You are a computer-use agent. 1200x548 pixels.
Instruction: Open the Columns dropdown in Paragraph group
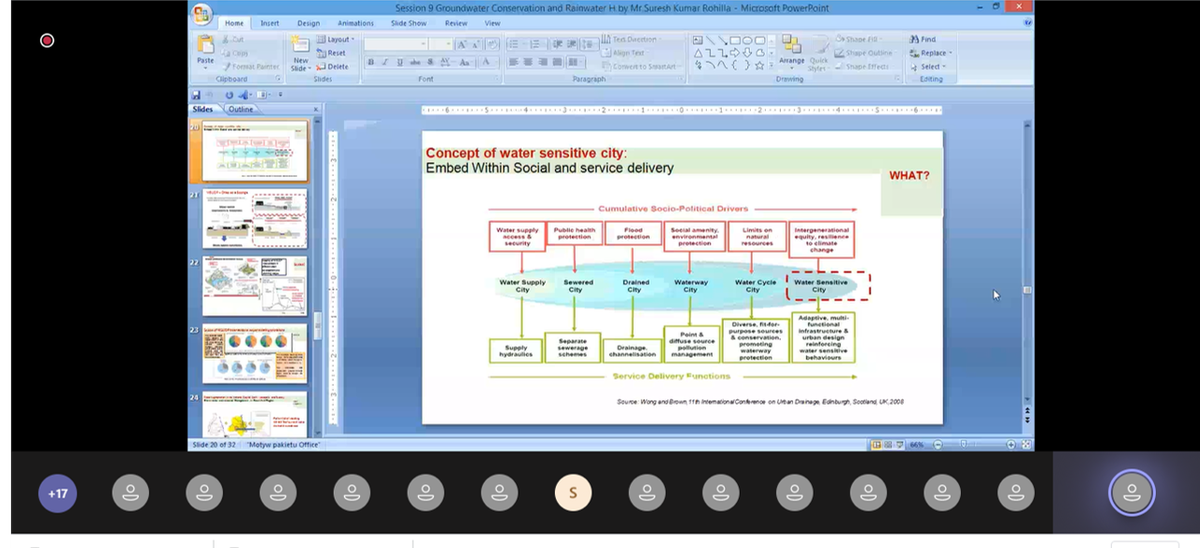tap(576, 62)
